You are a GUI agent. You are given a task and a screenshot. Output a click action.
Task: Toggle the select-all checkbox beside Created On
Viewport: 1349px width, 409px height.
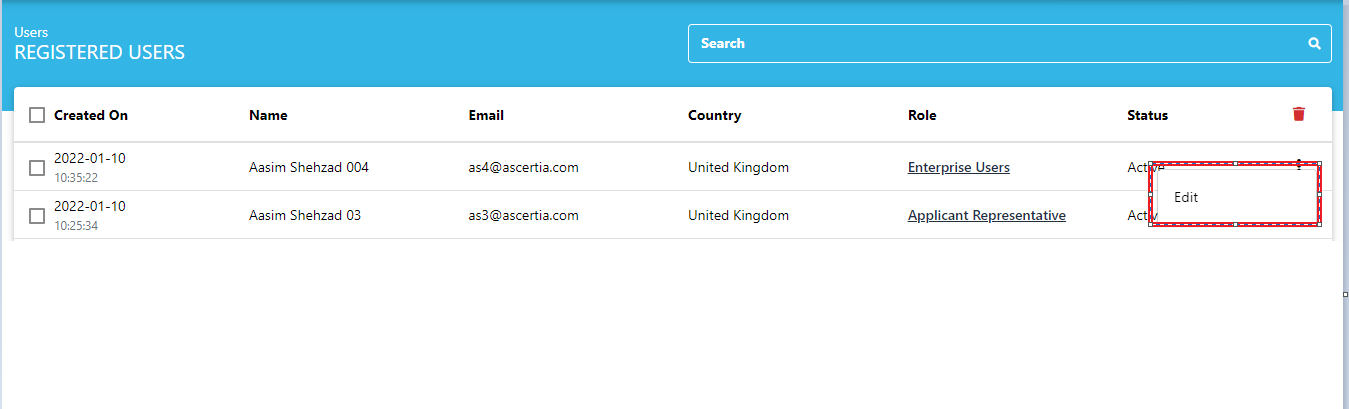37,115
